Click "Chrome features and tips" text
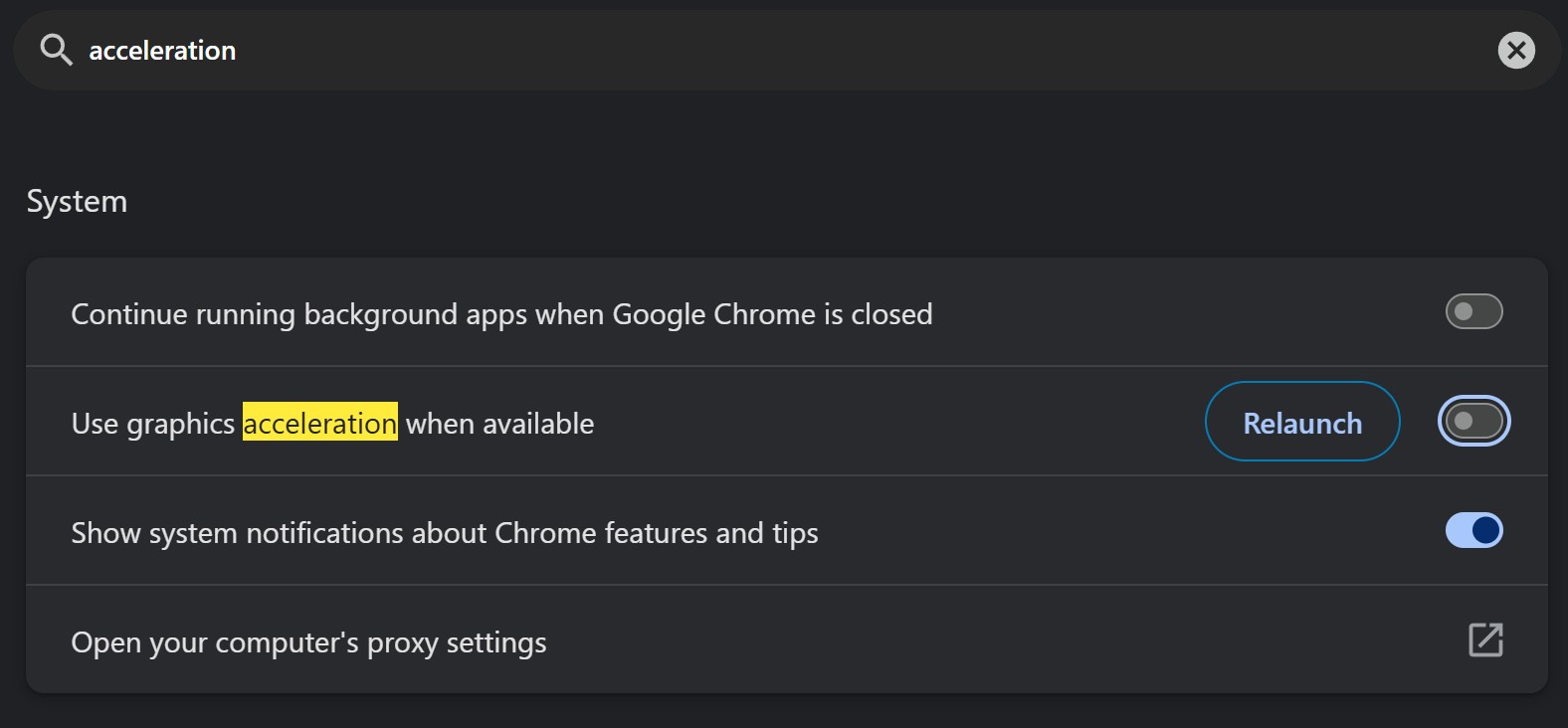 click(657, 533)
